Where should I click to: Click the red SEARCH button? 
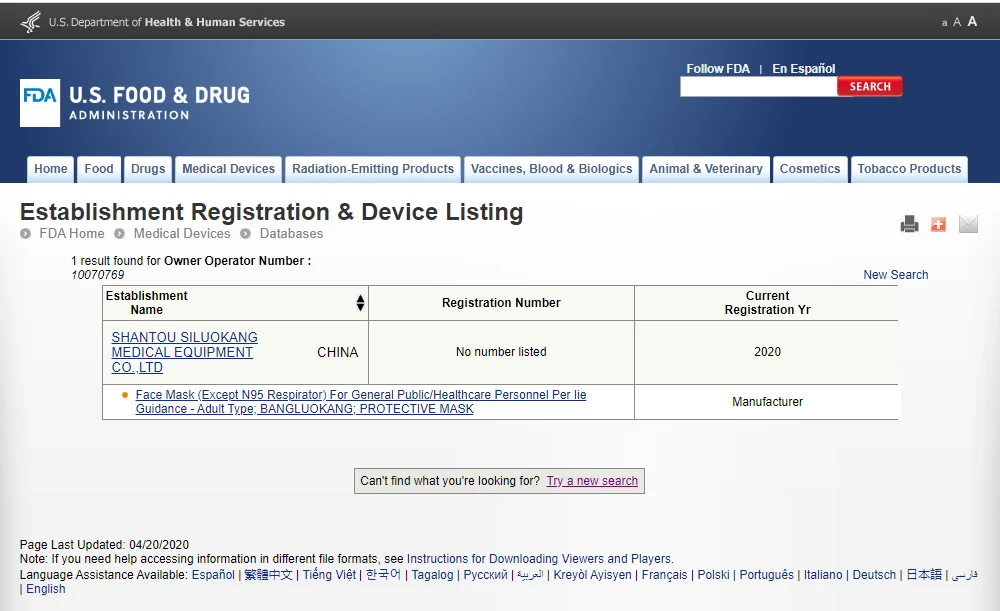(870, 87)
